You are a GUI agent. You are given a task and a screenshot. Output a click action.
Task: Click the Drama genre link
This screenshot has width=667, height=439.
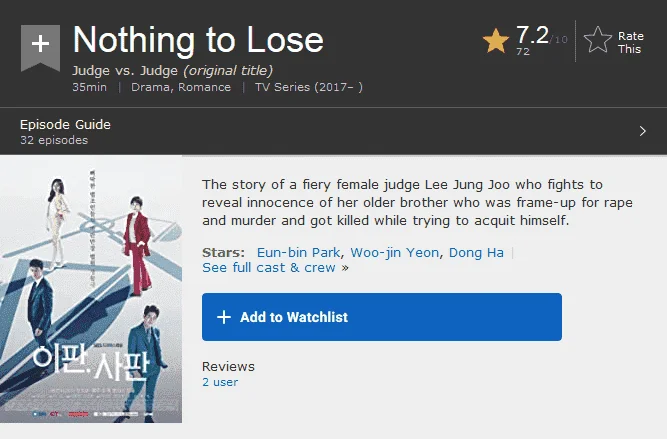pos(150,87)
